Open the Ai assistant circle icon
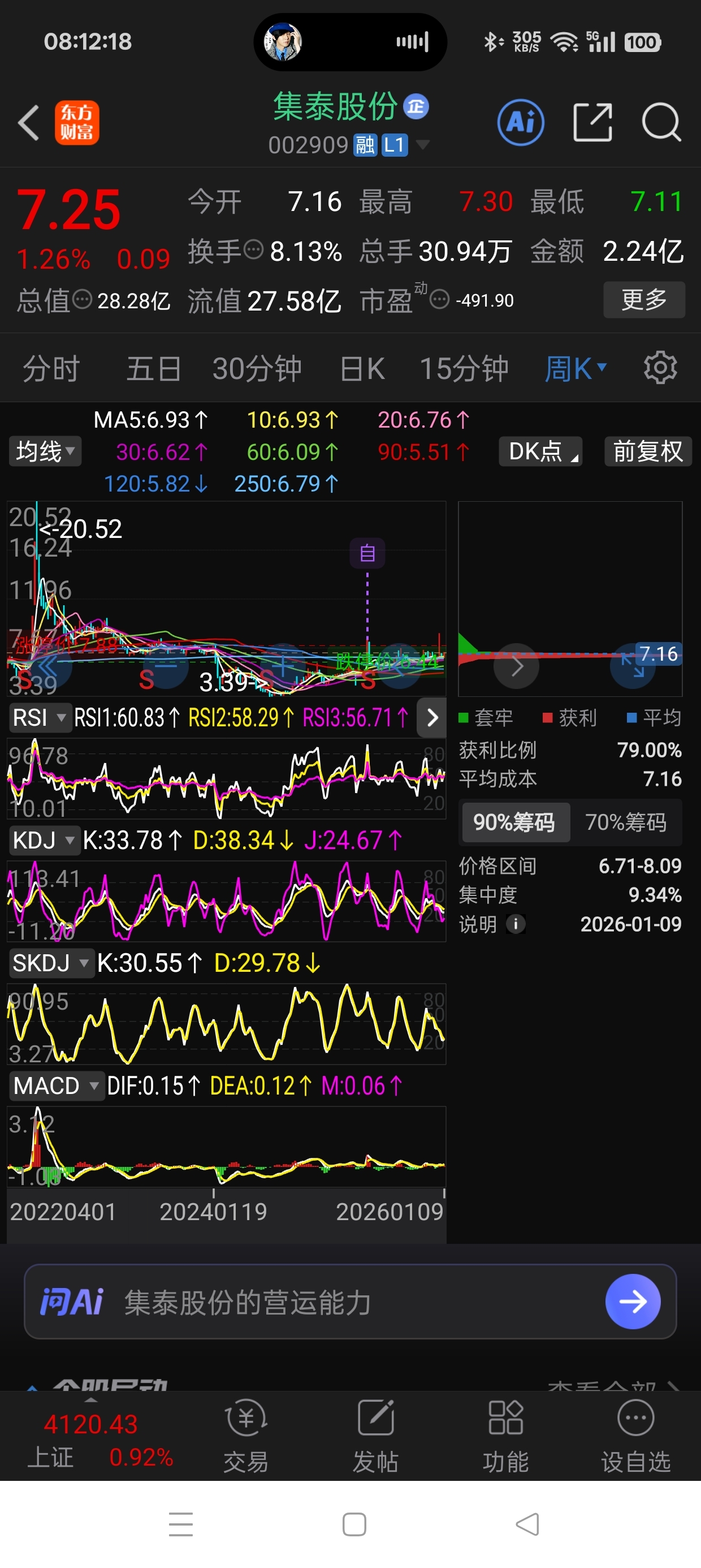This screenshot has height=1568, width=701. coord(521,122)
